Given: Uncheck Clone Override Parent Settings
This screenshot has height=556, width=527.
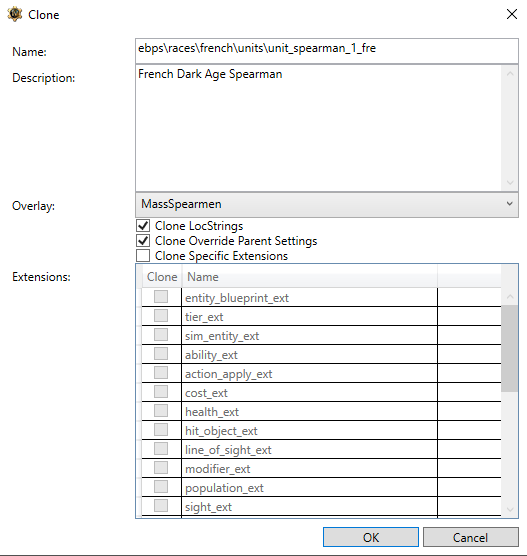Looking at the screenshot, I should pos(143,241).
